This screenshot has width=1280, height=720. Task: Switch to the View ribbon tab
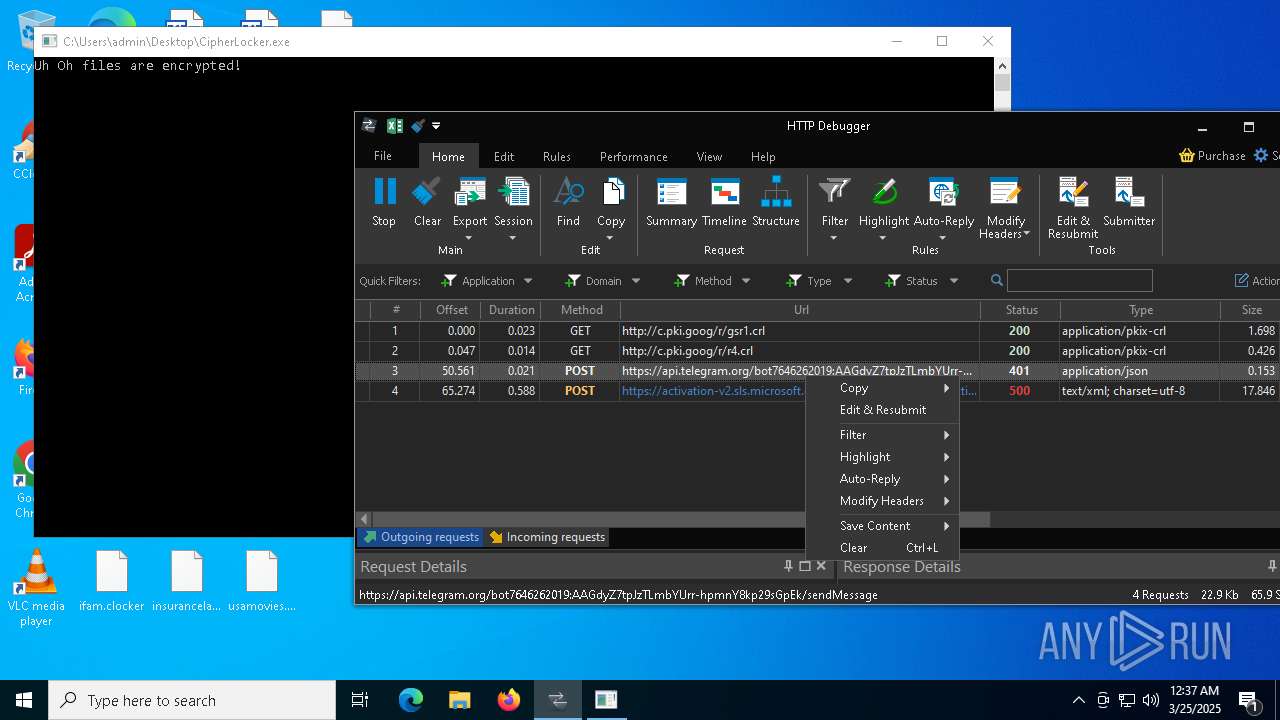[x=709, y=156]
